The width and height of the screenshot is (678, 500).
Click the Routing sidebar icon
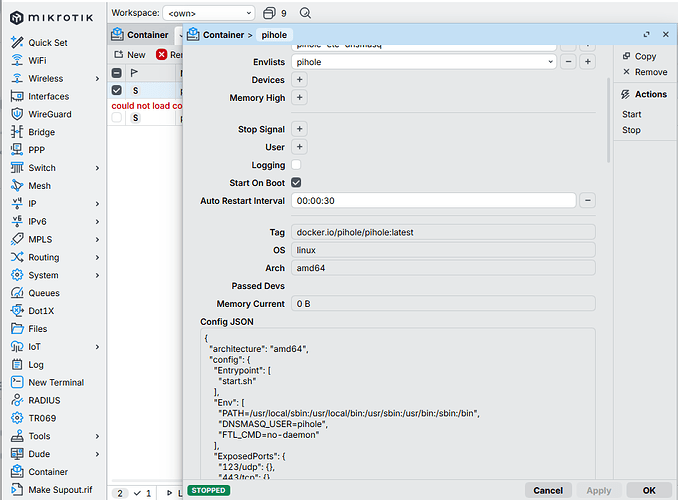click(17, 257)
